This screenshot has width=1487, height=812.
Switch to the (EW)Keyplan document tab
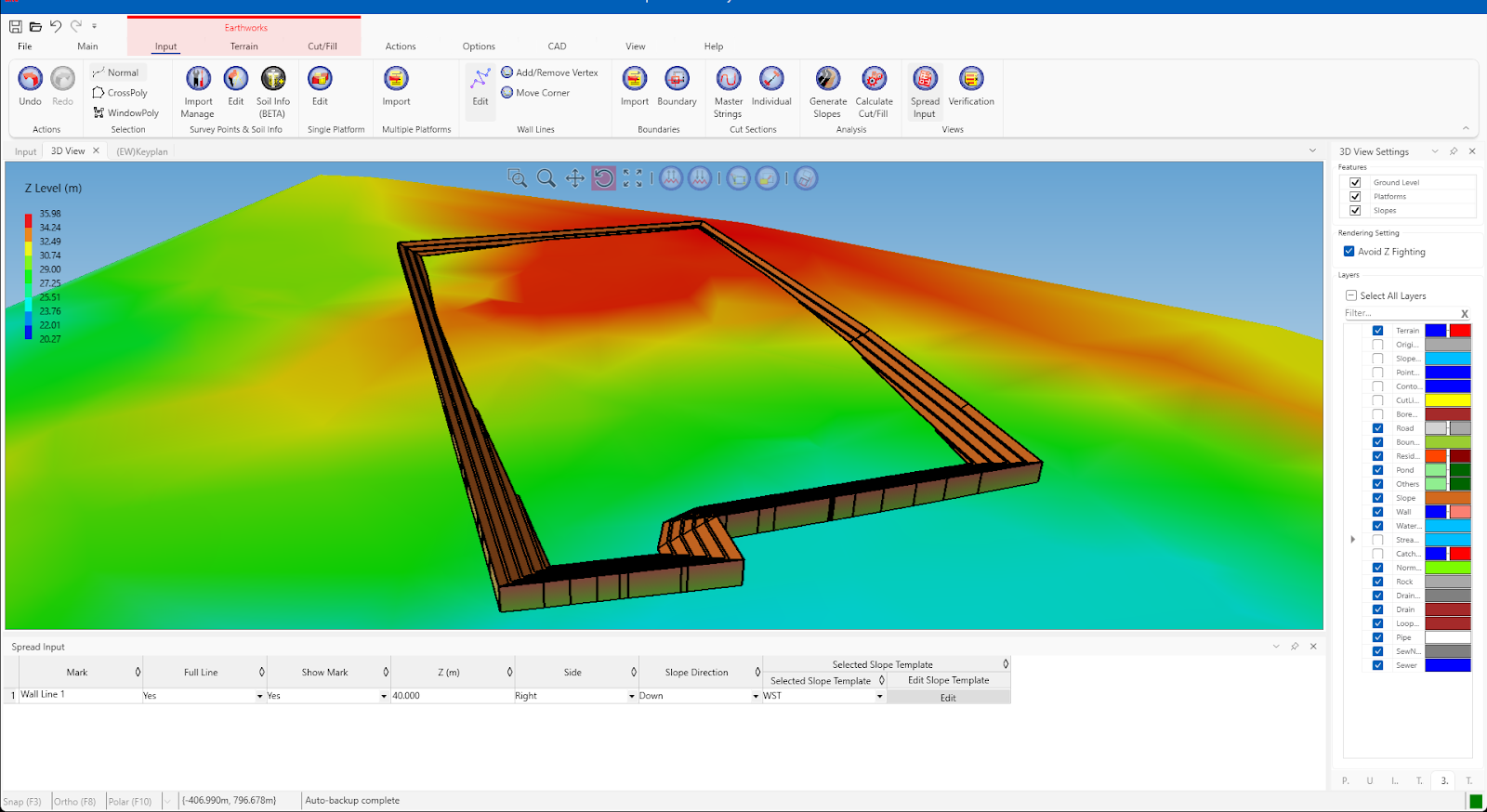142,151
